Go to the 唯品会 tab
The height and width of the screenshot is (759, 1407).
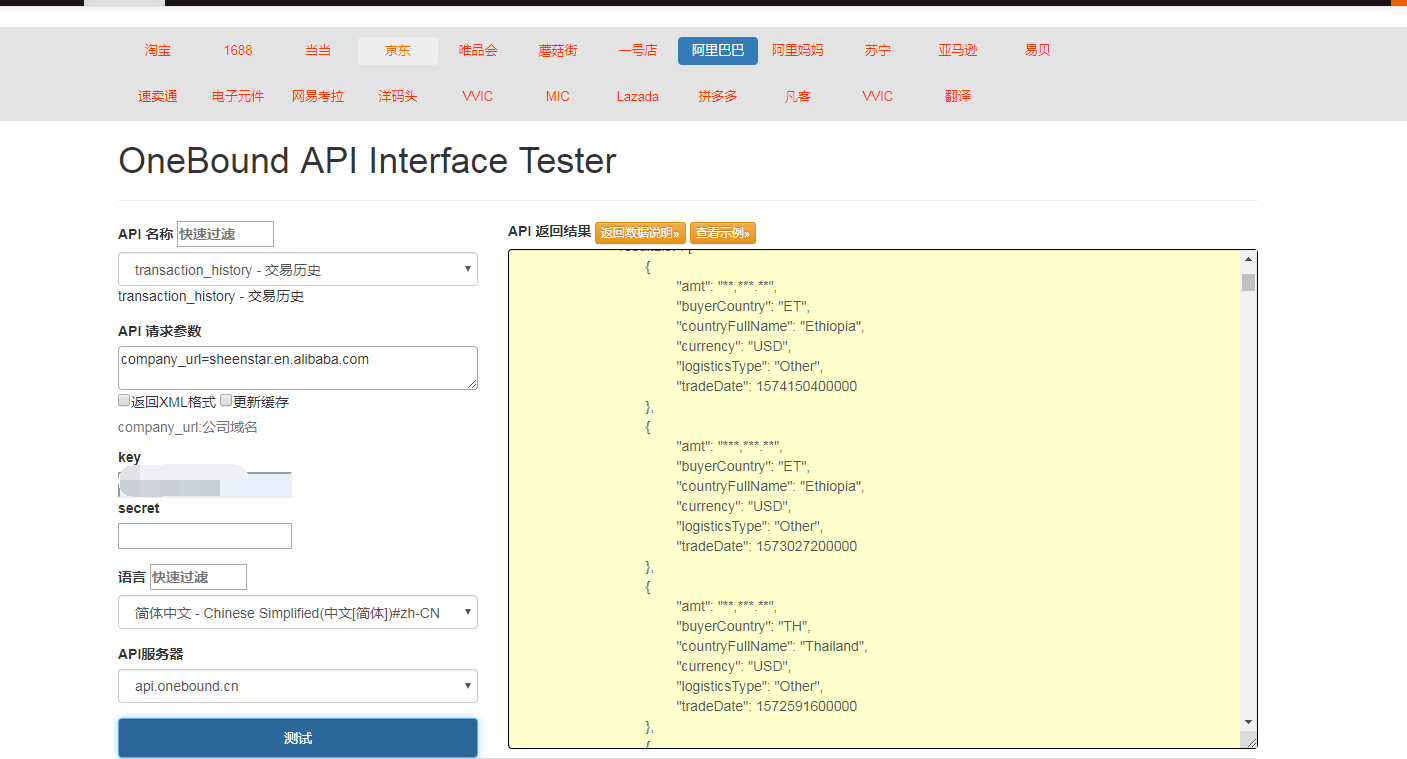(478, 50)
